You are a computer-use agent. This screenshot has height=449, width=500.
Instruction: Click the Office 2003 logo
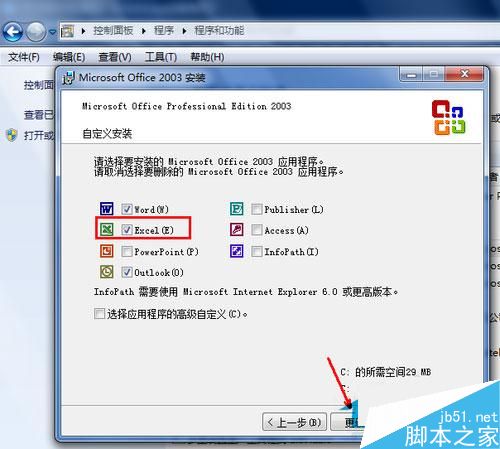point(449,117)
